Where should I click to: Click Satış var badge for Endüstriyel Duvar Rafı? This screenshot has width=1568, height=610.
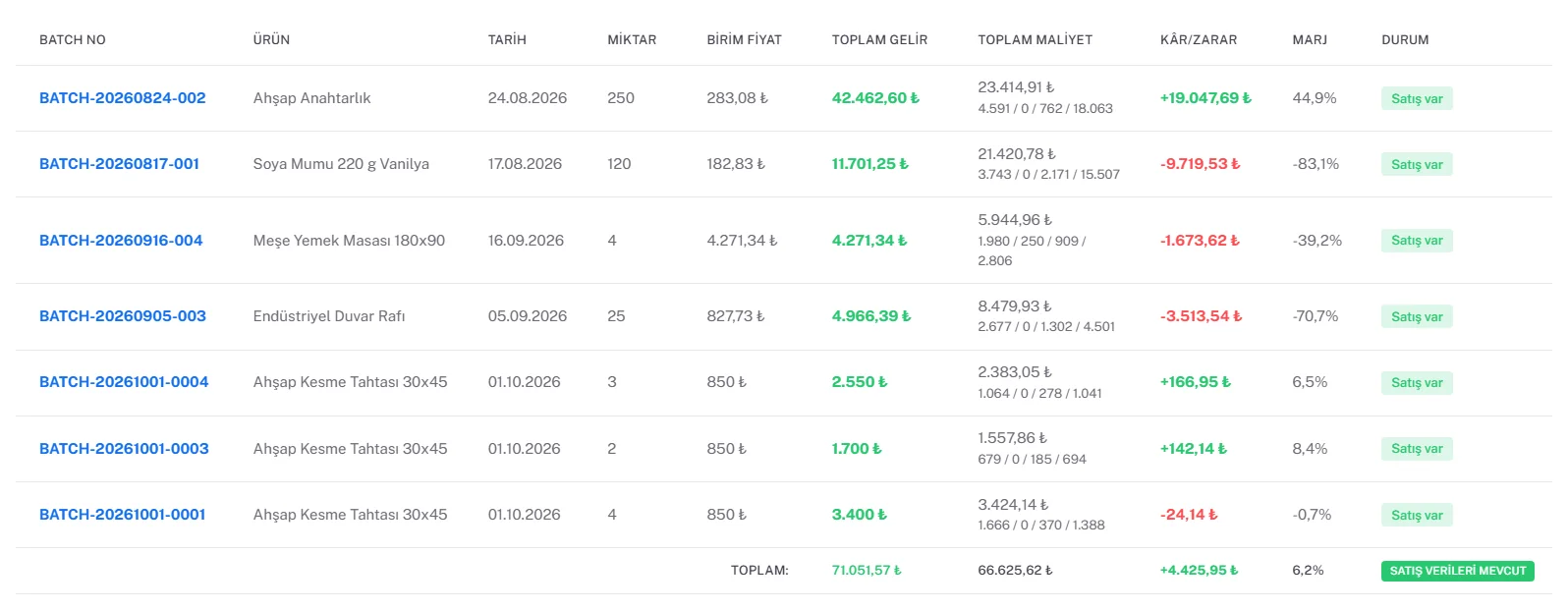[1417, 317]
